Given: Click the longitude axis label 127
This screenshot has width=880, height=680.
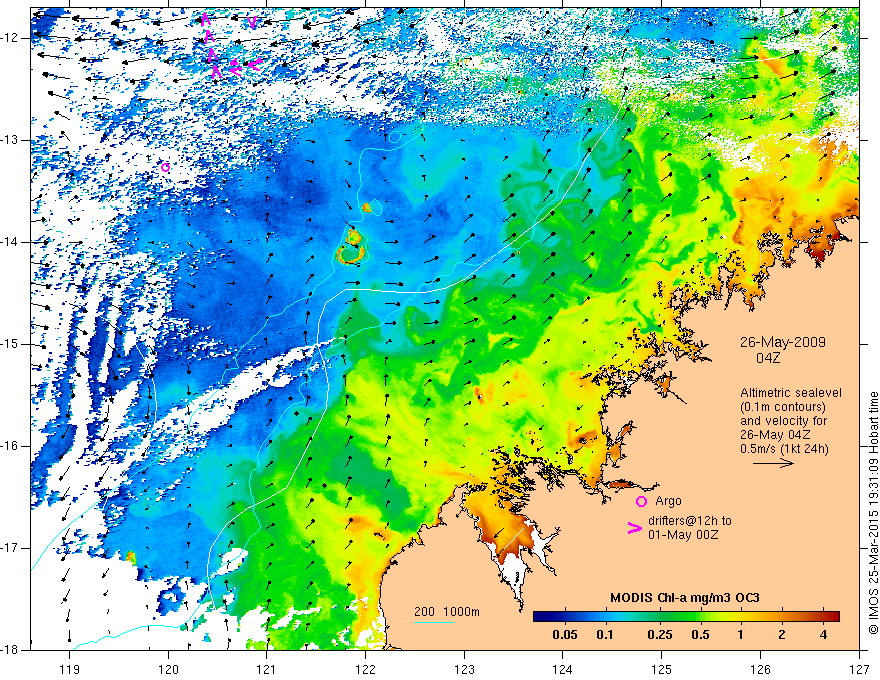Looking at the screenshot, I should [859, 669].
